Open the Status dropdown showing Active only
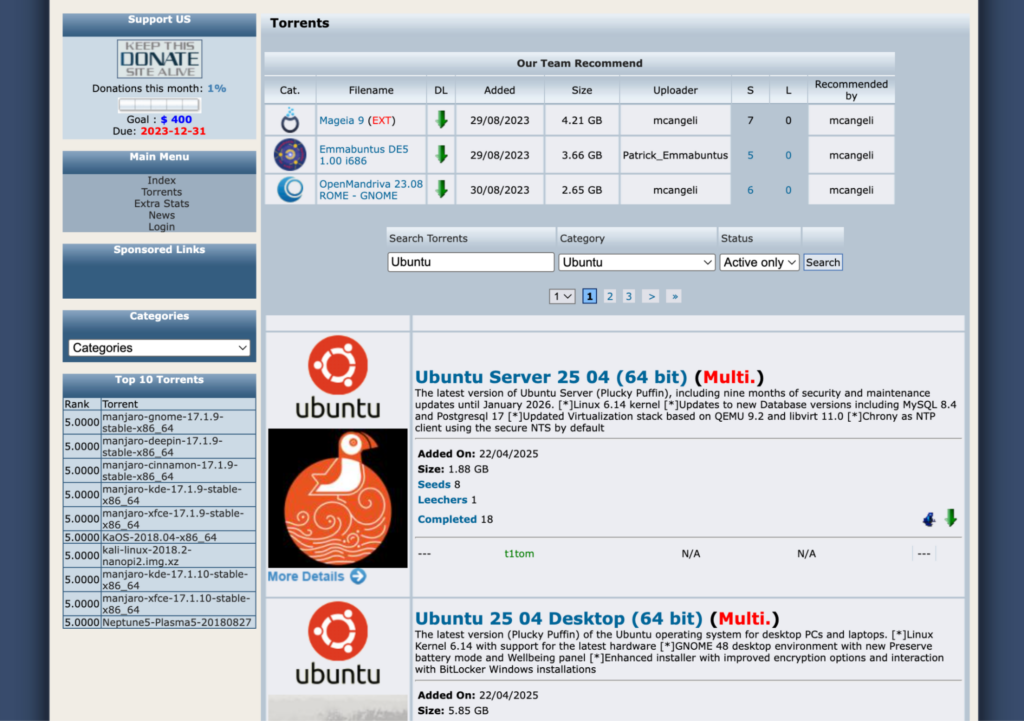Viewport: 1024px width, 721px height. [x=760, y=262]
